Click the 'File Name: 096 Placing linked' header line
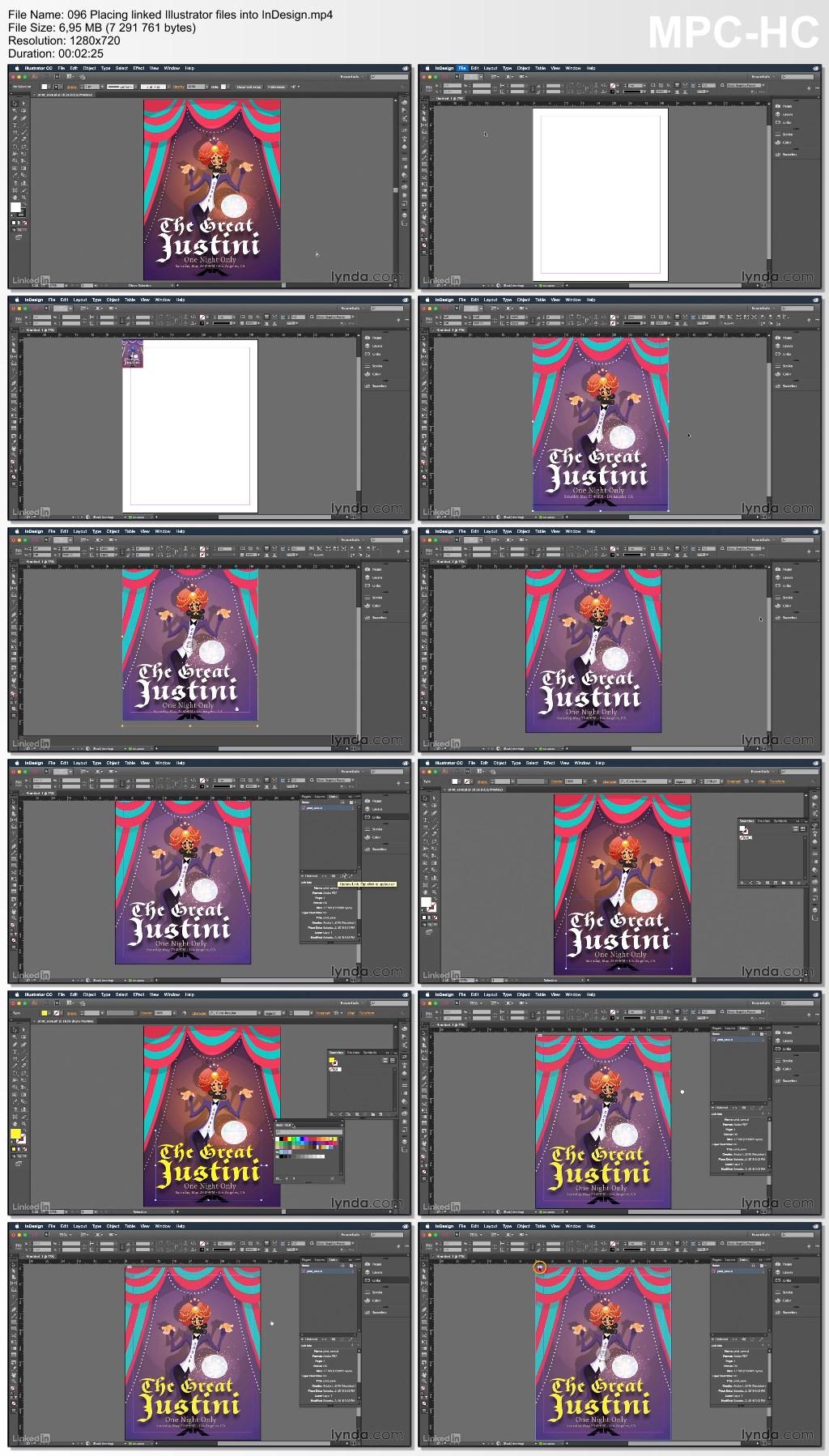 click(170, 15)
